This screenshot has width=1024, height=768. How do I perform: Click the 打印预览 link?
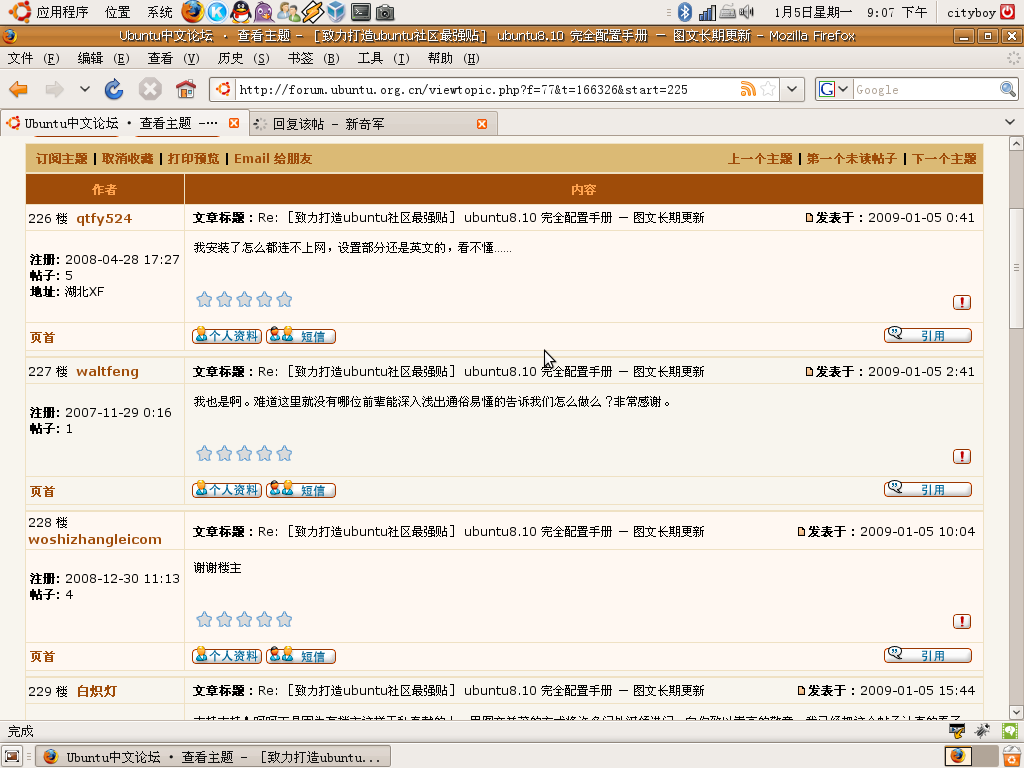[193, 159]
